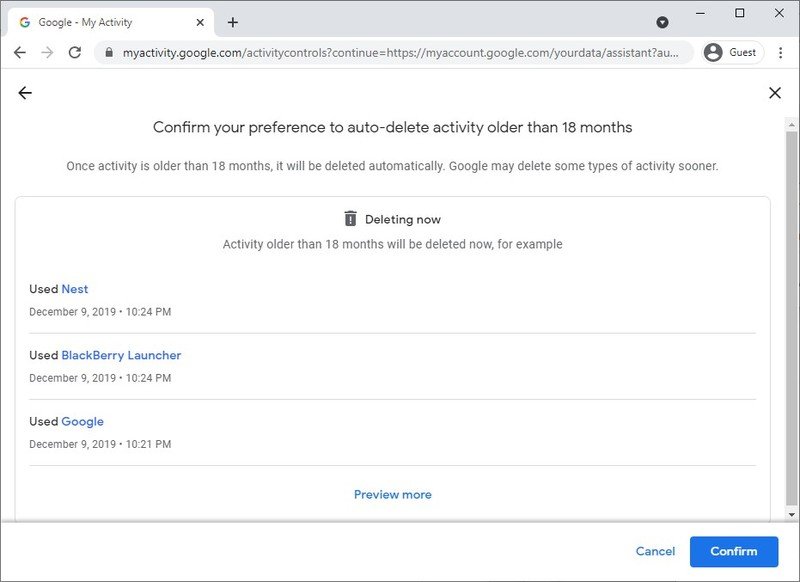Click the browser Forward navigation arrow
Image resolution: width=800 pixels, height=582 pixels.
point(47,53)
